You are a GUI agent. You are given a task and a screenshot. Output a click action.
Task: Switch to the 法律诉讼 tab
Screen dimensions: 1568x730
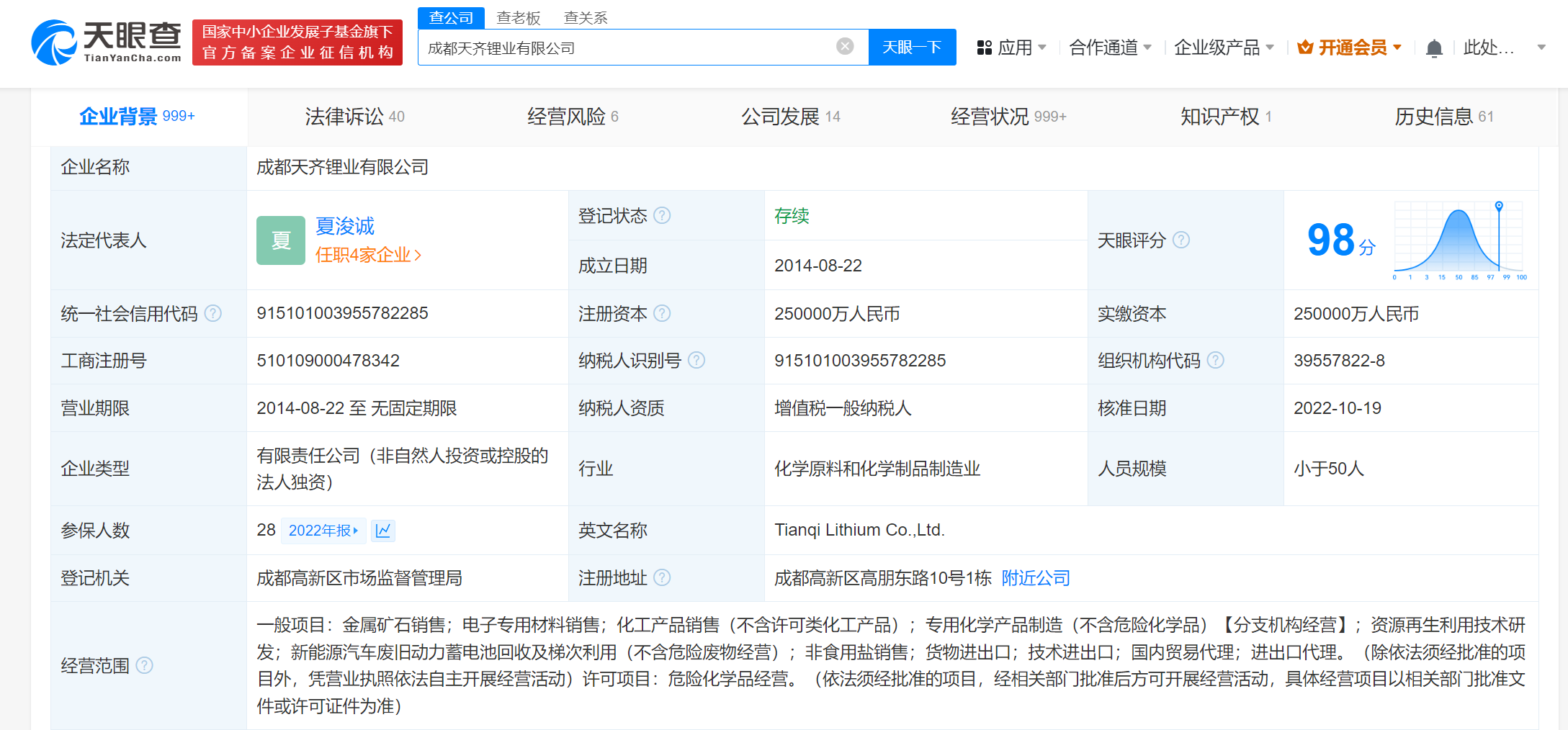point(354,117)
